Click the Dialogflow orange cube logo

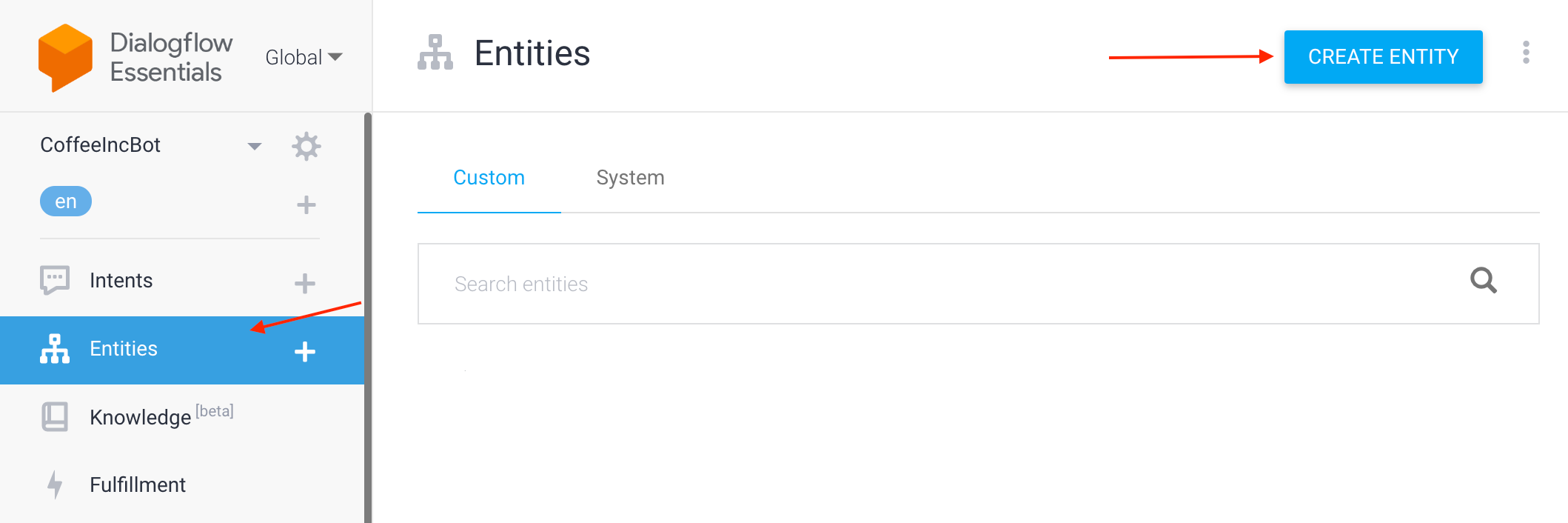pos(65,58)
